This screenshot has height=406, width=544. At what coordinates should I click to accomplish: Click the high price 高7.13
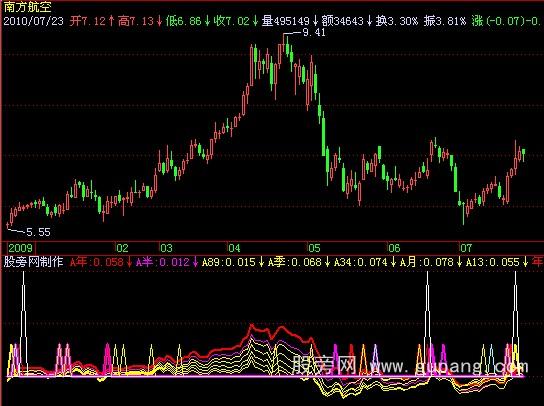tap(135, 21)
